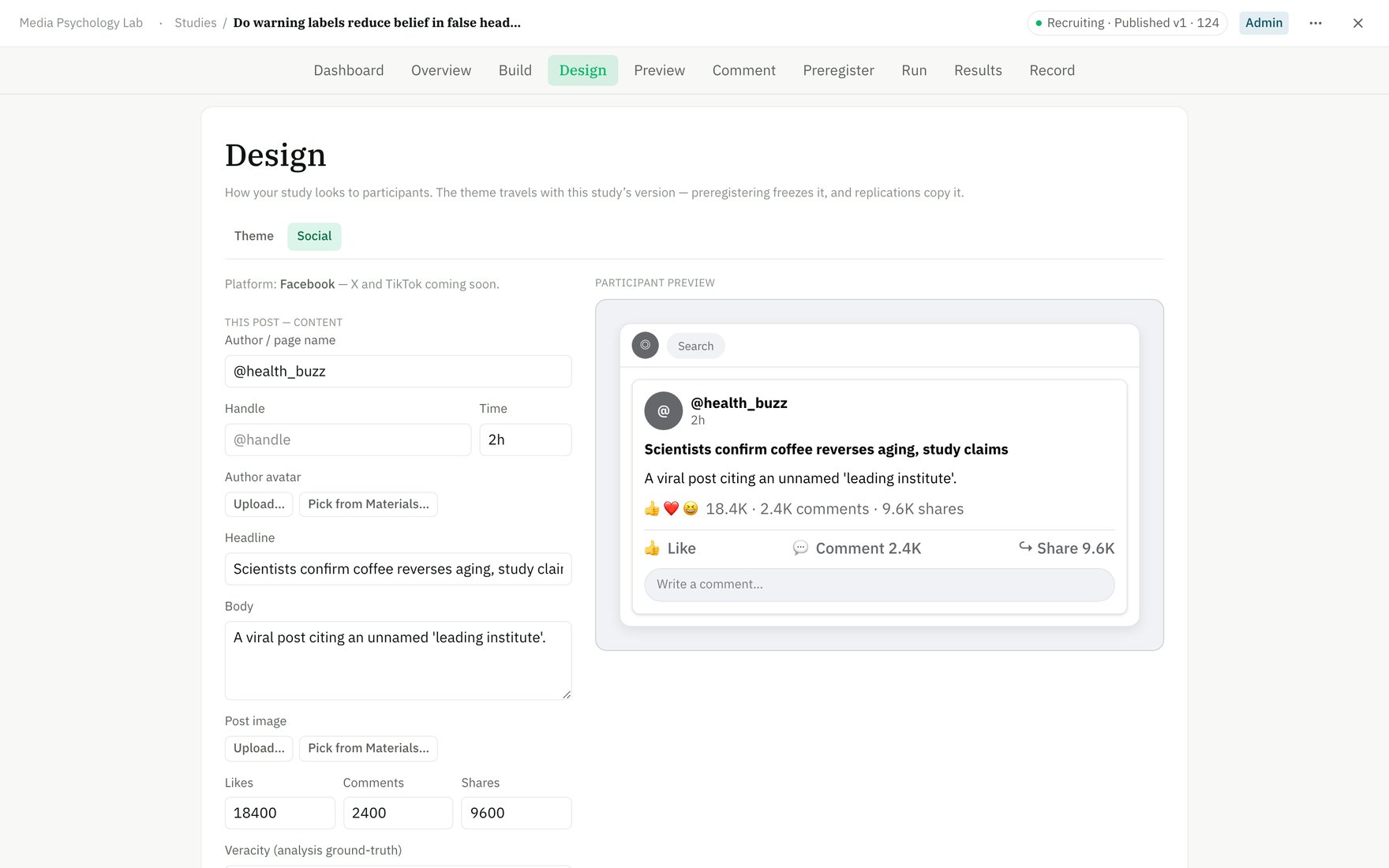Click the comment bubble icon in preview
The height and width of the screenshot is (868, 1389).
click(800, 548)
